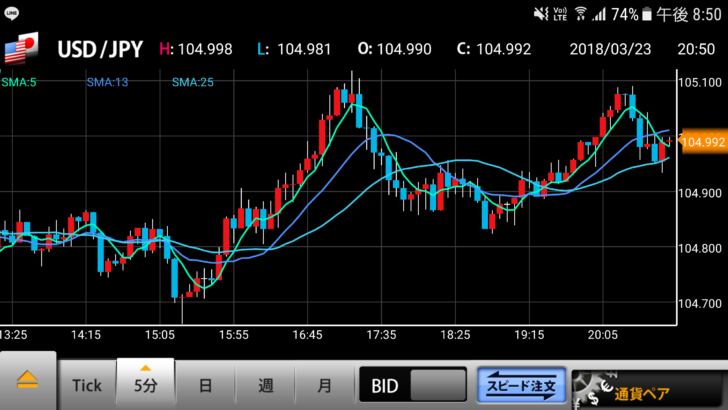This screenshot has height=410, width=728.
Task: Tap the VoLTE status icon
Action: pyautogui.click(x=561, y=14)
